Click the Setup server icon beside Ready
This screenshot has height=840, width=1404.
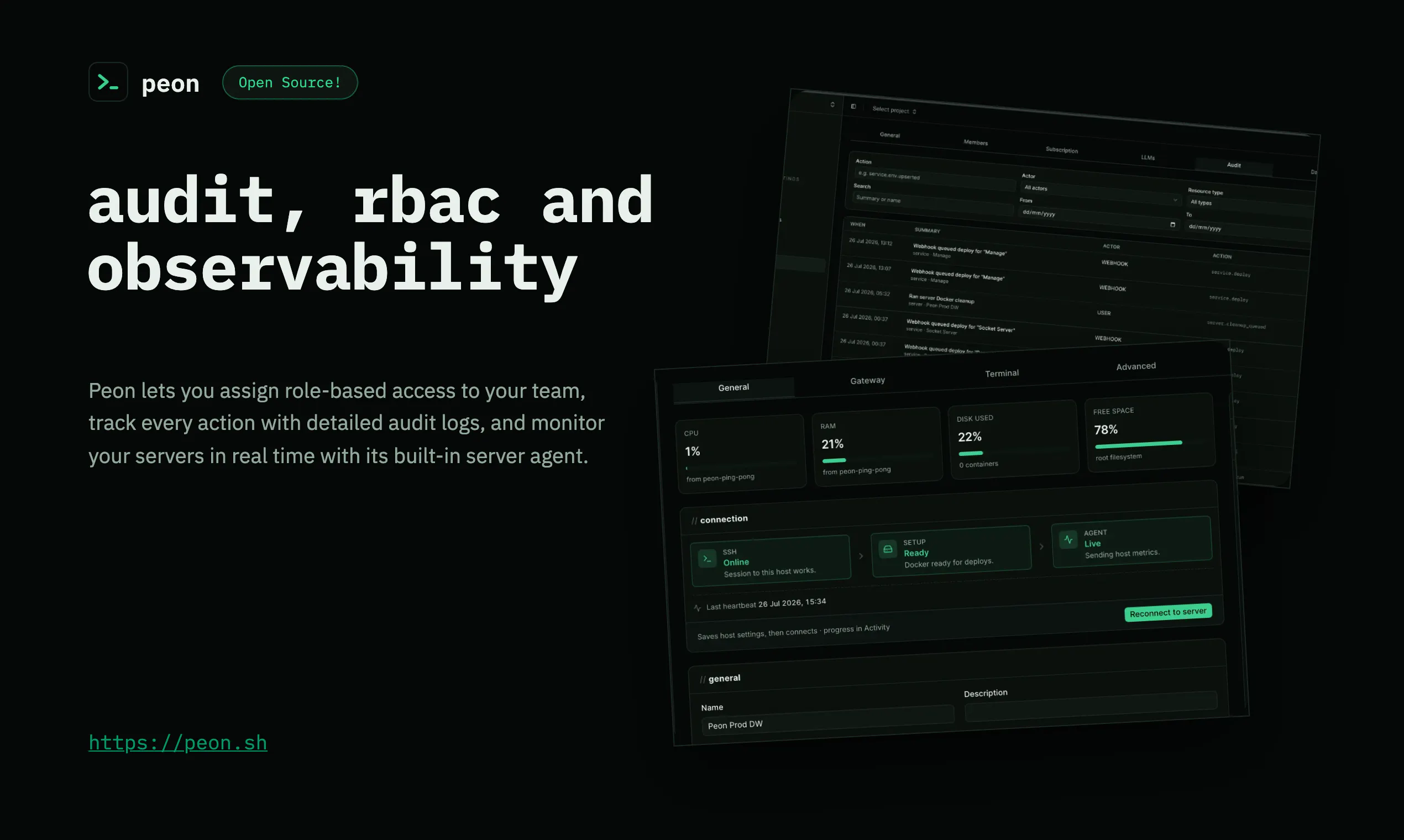pyautogui.click(x=888, y=549)
